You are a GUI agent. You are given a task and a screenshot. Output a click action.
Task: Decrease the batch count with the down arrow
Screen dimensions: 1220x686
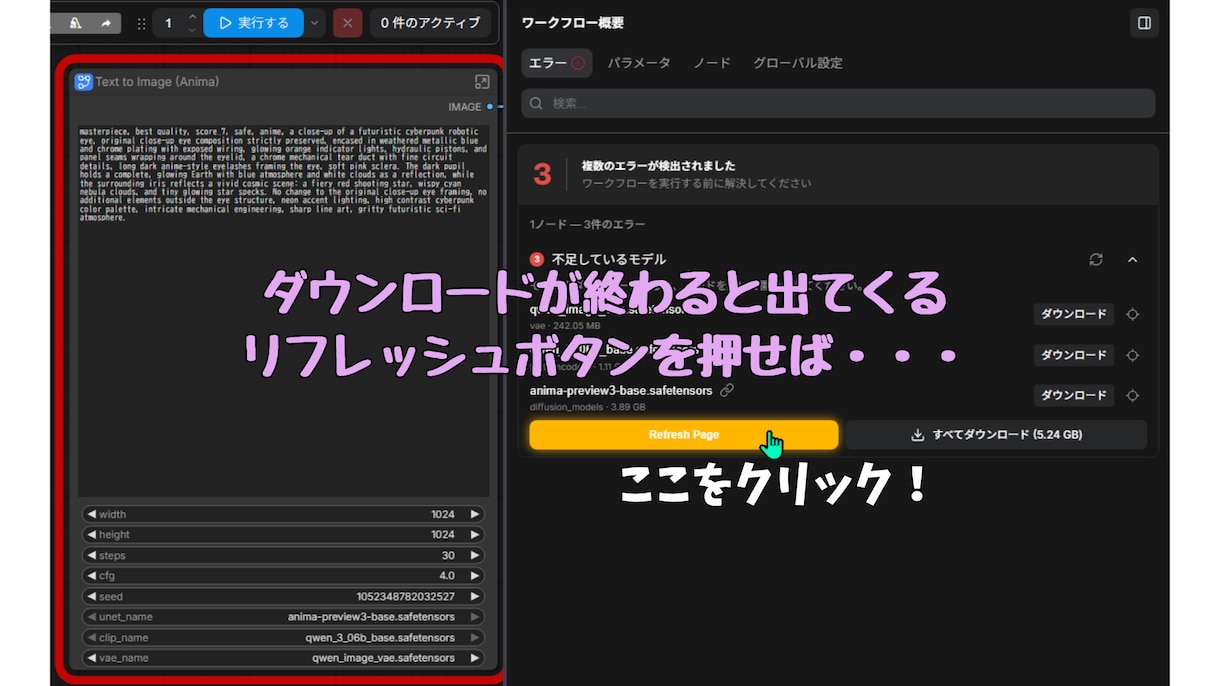(192, 30)
